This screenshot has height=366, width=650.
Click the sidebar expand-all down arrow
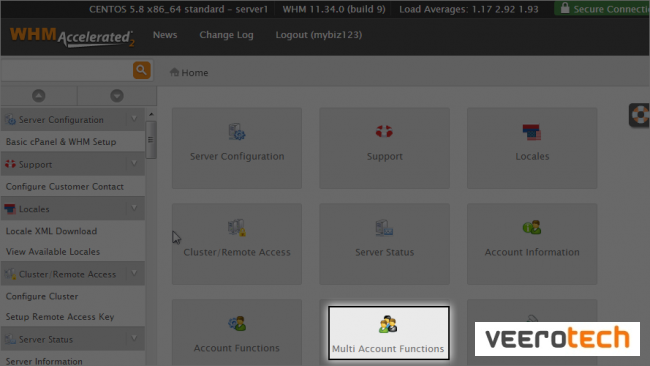point(117,96)
